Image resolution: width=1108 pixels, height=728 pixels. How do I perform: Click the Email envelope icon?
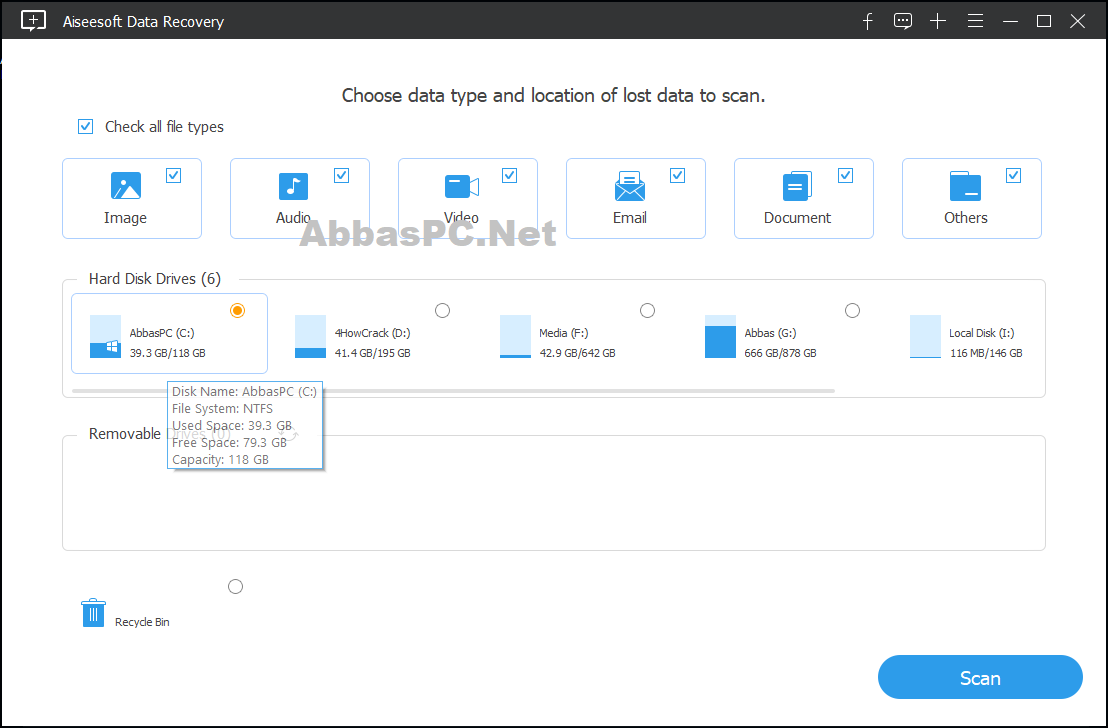pyautogui.click(x=630, y=186)
